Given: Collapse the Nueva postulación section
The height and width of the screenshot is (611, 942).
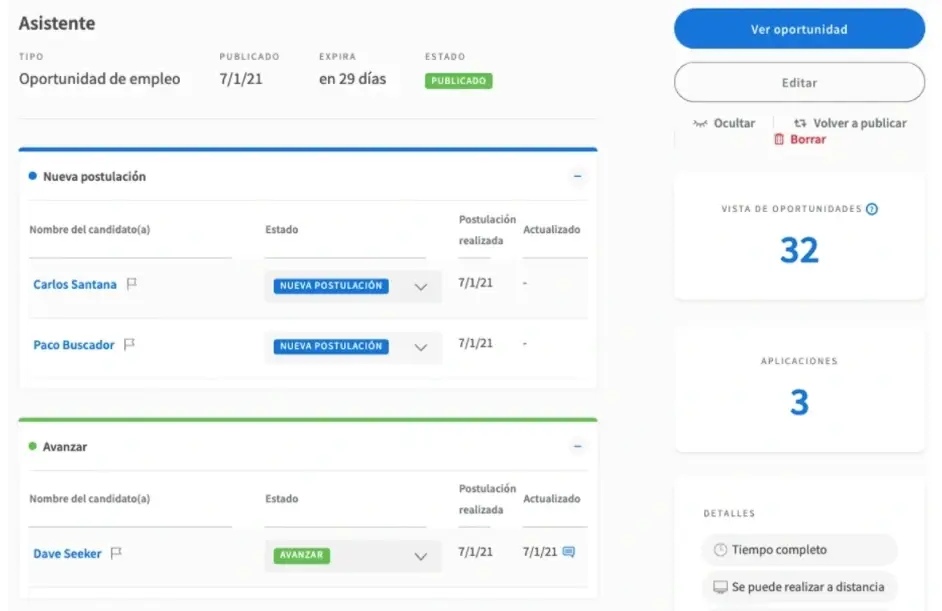Looking at the screenshot, I should [x=577, y=176].
